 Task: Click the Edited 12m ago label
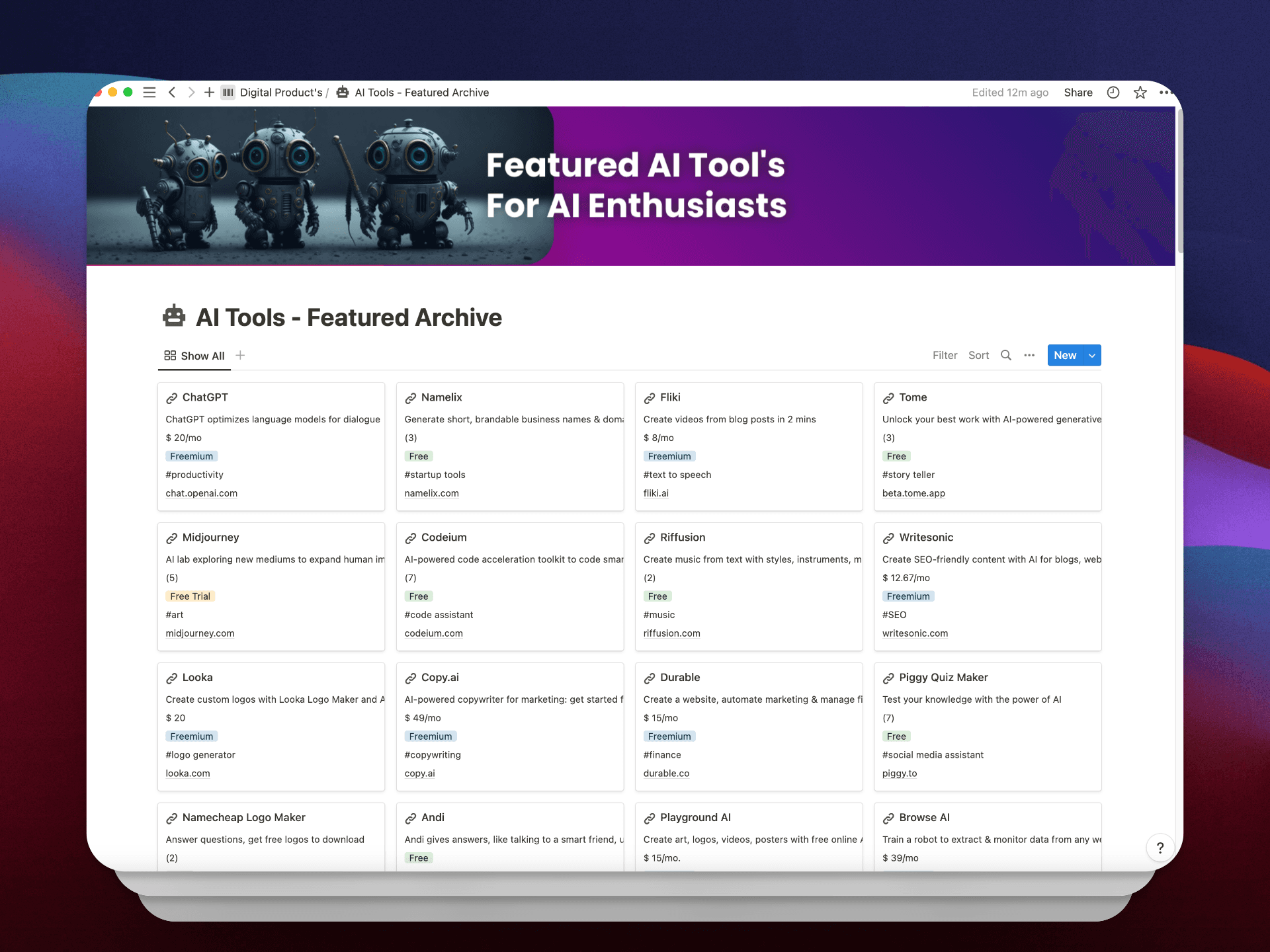pos(1010,93)
